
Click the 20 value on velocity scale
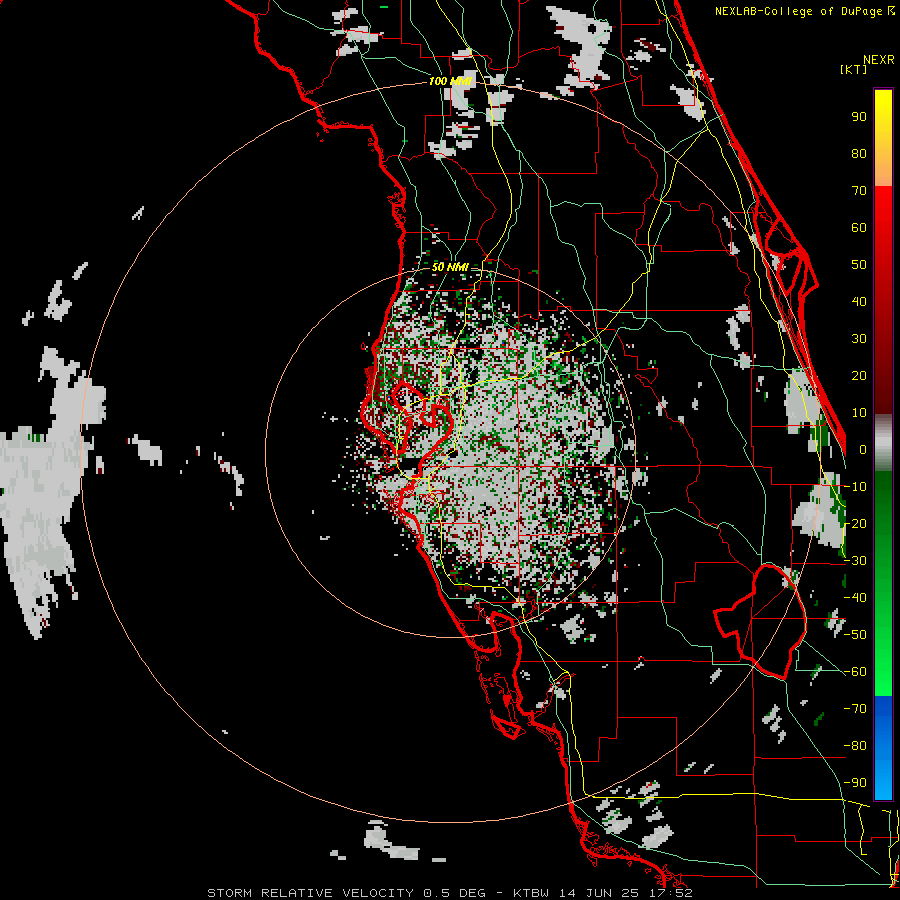[859, 376]
